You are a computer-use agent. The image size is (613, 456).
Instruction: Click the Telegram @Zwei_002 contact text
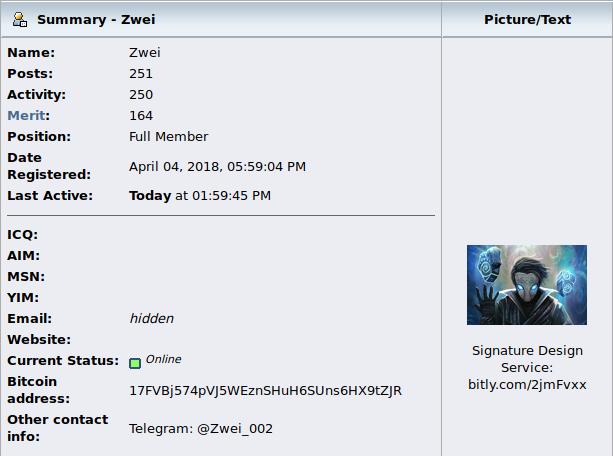201,429
